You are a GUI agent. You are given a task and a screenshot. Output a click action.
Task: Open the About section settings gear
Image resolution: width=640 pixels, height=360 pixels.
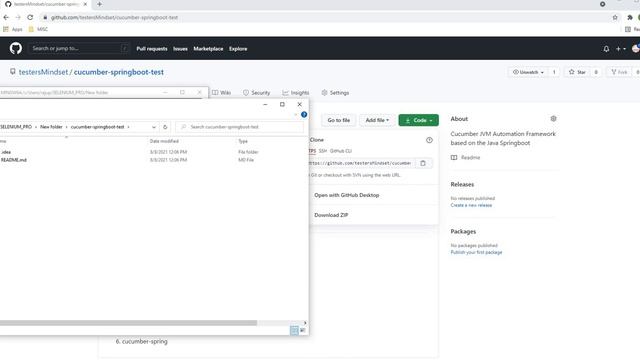(553, 119)
